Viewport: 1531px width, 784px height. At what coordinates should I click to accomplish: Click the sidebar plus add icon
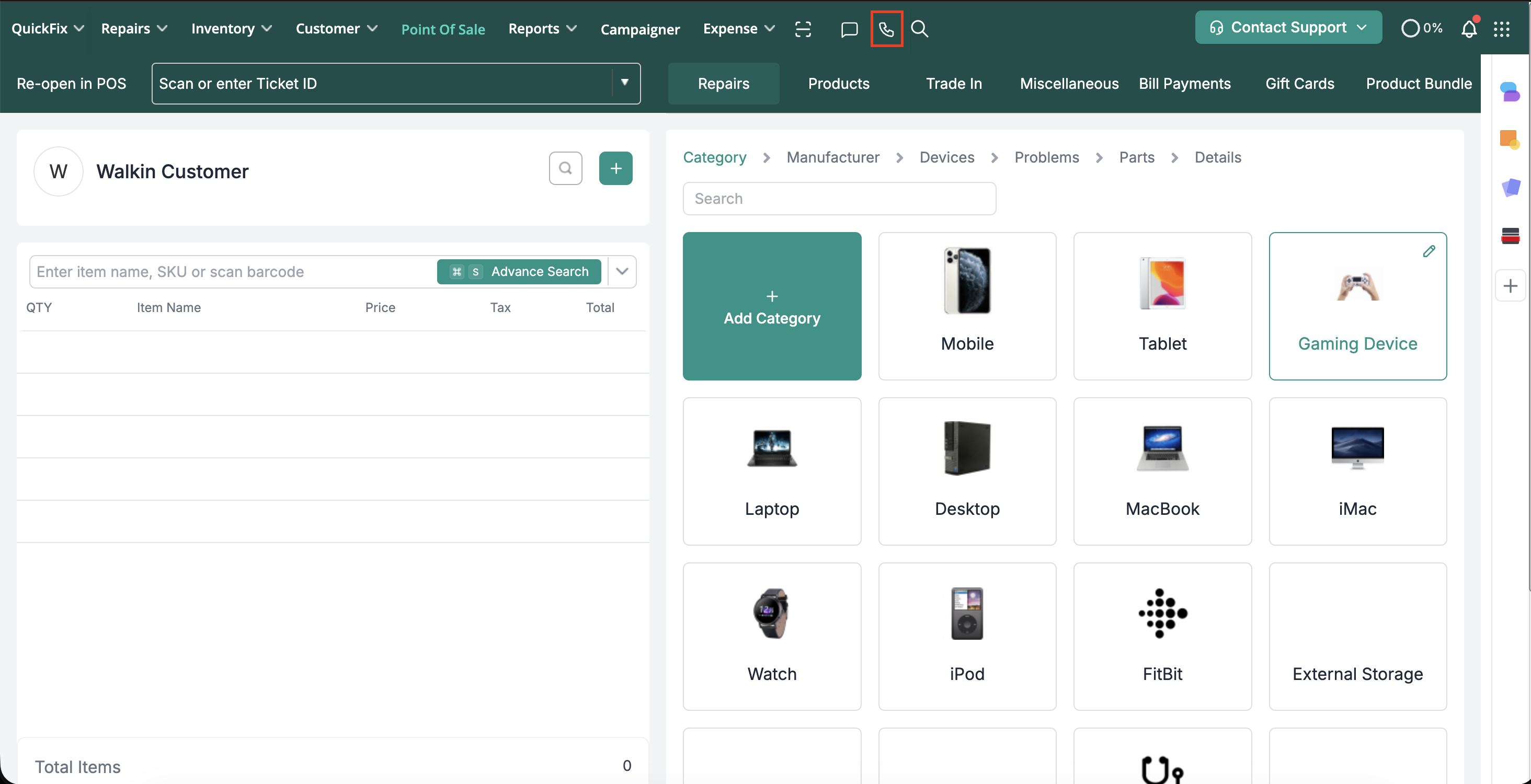click(1510, 286)
